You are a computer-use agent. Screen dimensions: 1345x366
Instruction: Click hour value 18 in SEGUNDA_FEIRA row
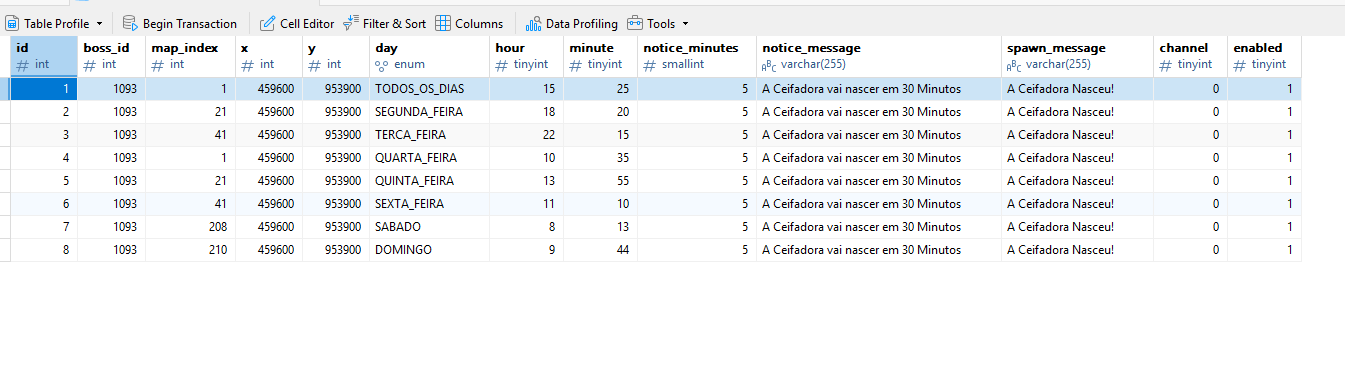pyautogui.click(x=526, y=111)
